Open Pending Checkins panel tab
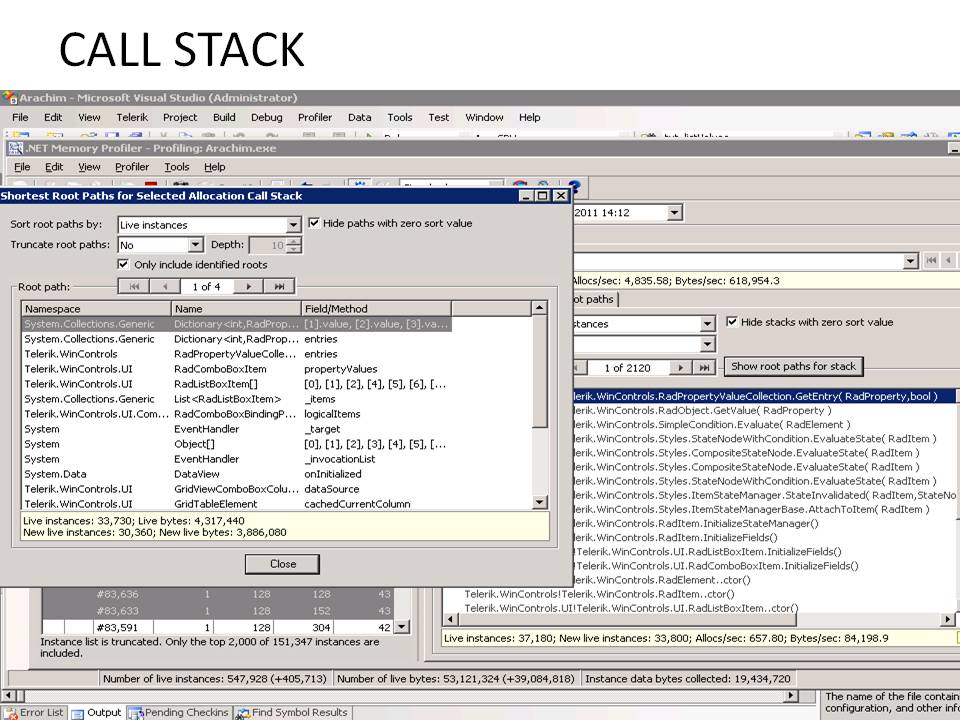Image resolution: width=960 pixels, height=720 pixels. click(x=179, y=713)
